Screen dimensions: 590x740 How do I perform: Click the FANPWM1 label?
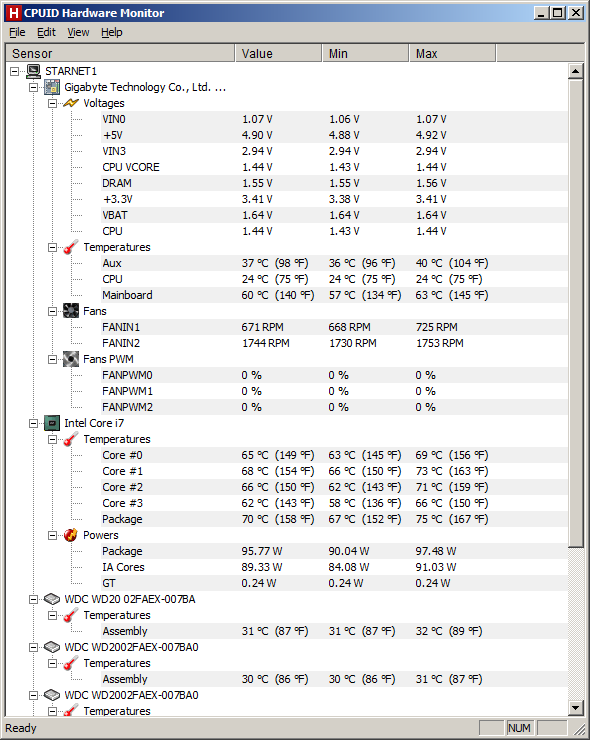(x=127, y=391)
